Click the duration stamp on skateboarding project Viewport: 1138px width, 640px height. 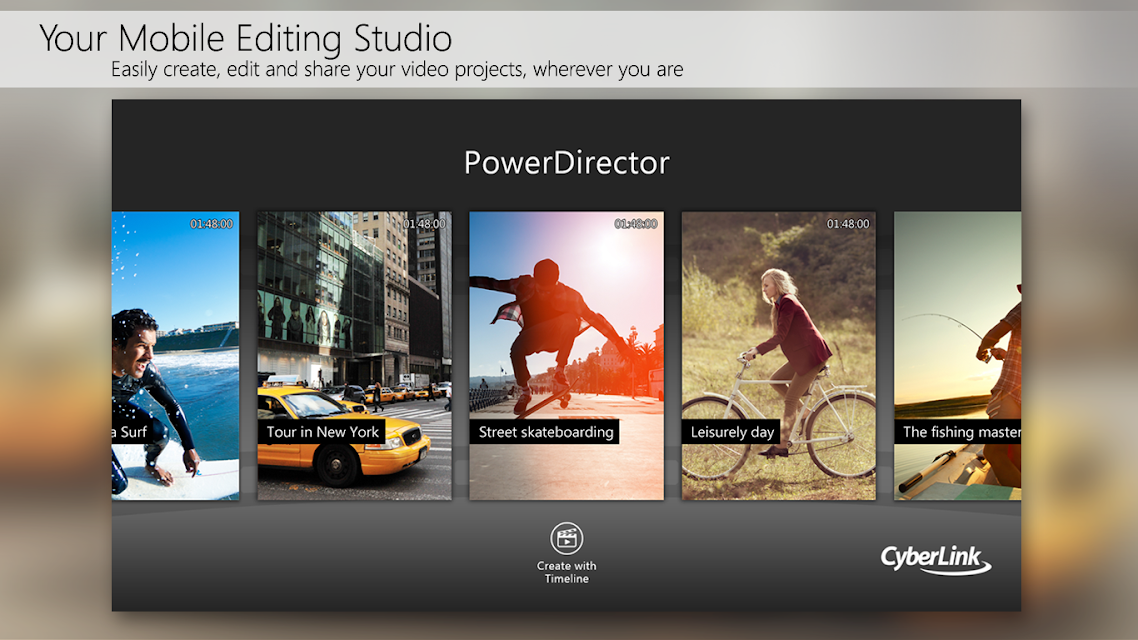click(x=636, y=223)
